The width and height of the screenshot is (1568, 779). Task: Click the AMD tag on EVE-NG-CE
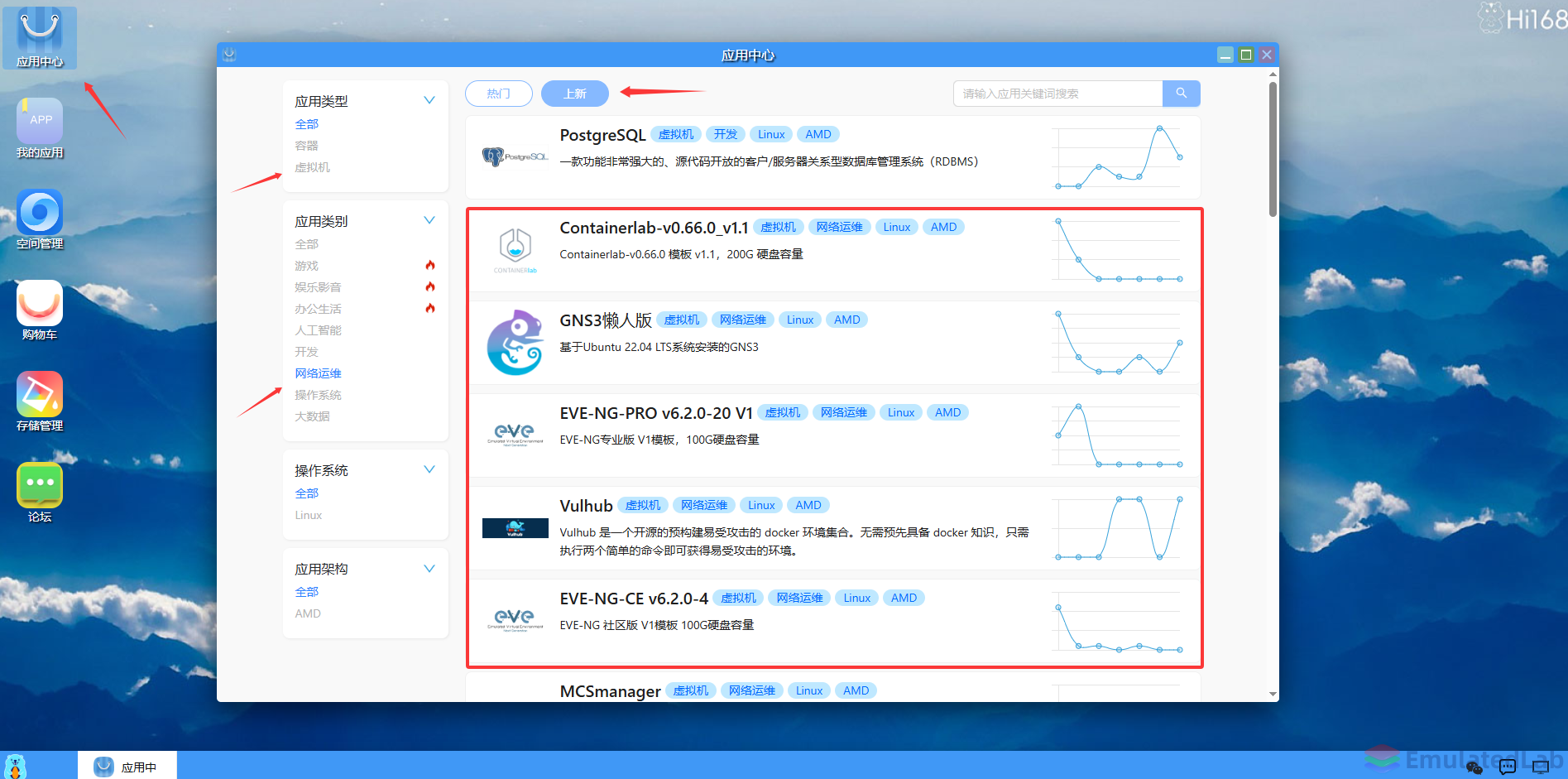click(x=904, y=598)
